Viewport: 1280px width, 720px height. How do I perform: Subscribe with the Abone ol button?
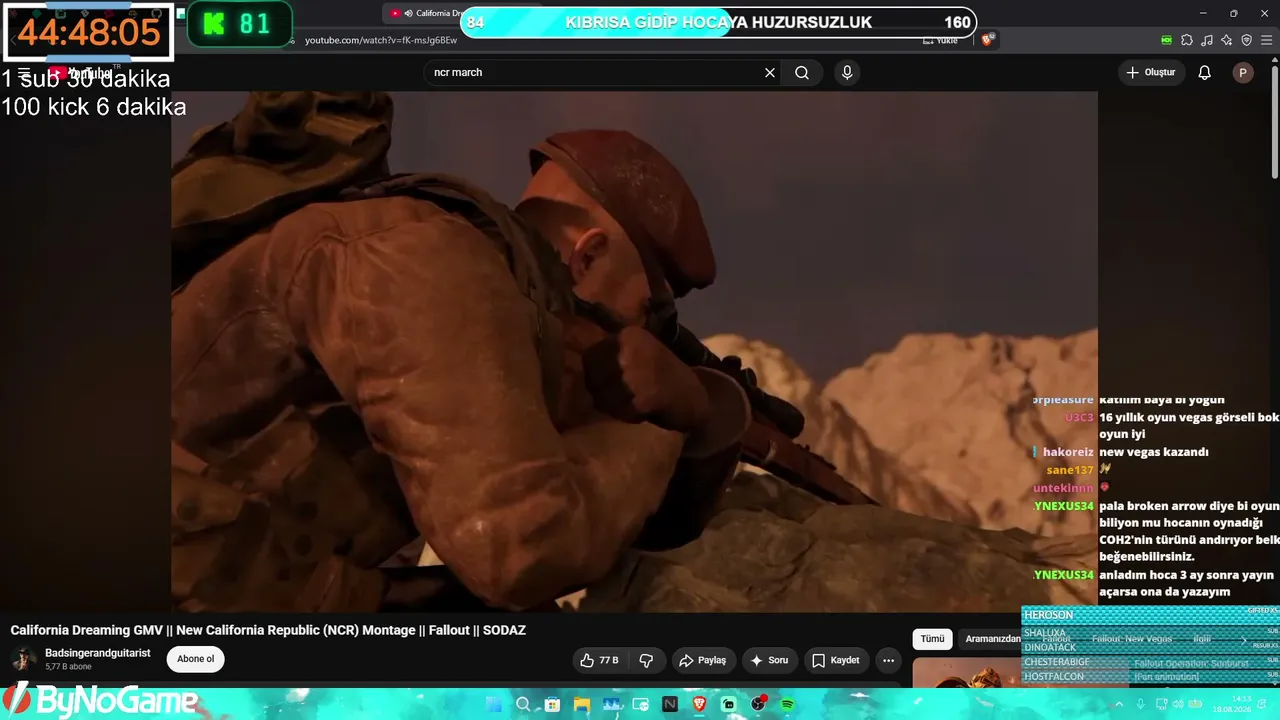(x=195, y=659)
